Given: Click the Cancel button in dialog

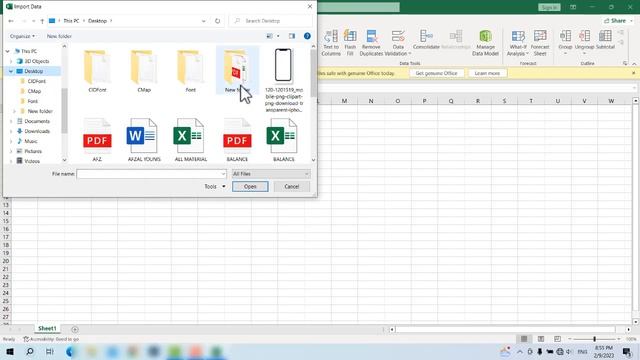Looking at the screenshot, I should point(291,187).
